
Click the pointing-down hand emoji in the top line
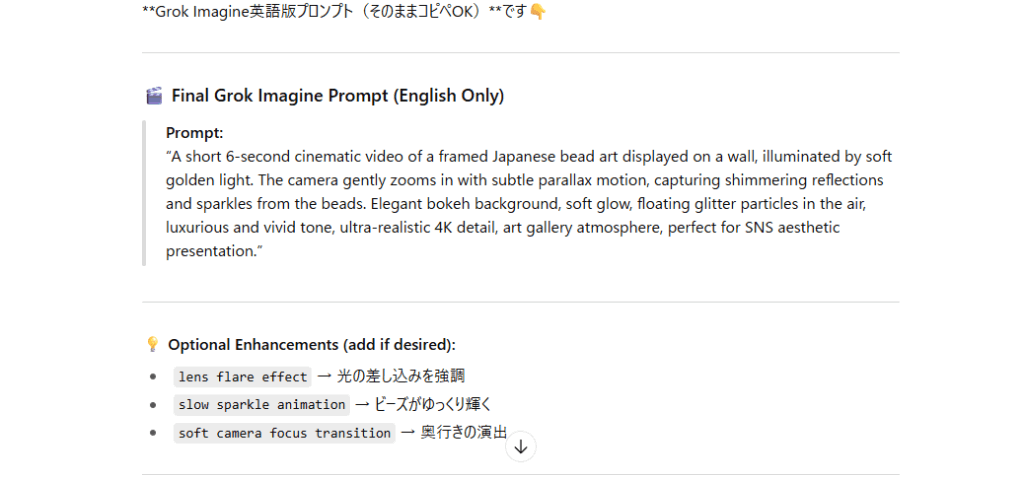coord(538,12)
